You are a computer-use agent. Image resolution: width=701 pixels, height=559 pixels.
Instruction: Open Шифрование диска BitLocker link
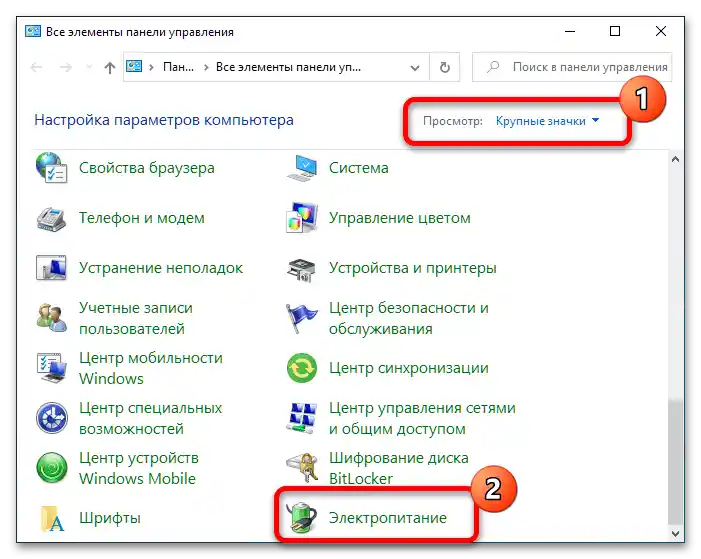pyautogui.click(x=399, y=468)
